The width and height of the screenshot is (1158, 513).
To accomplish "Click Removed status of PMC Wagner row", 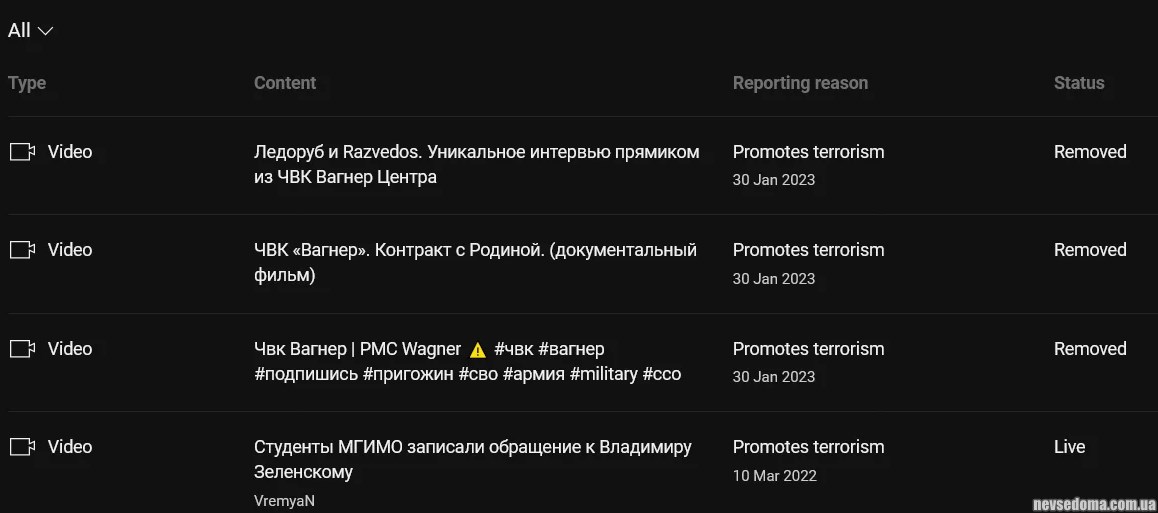I will [1090, 349].
